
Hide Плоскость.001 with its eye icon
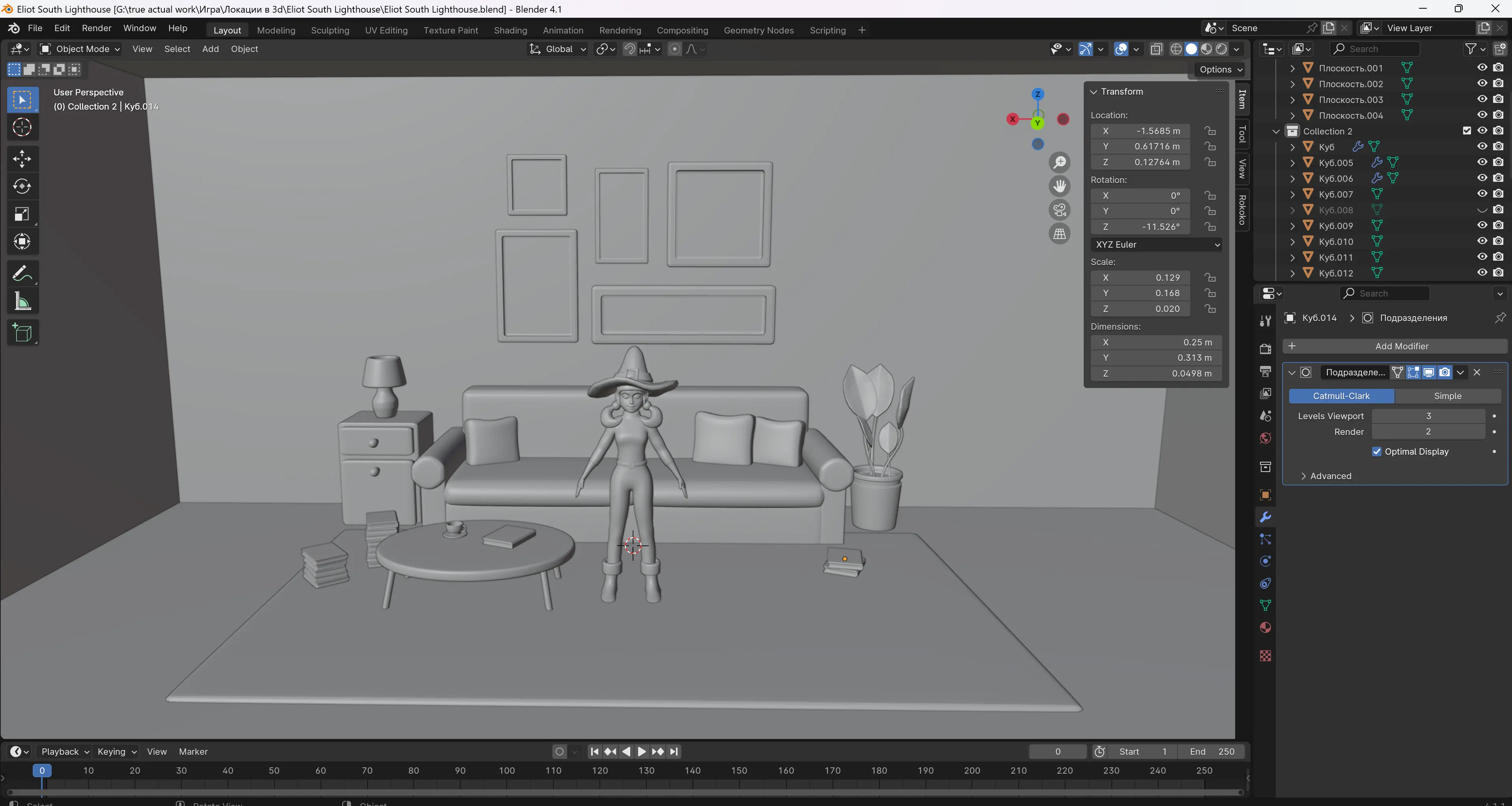1482,68
